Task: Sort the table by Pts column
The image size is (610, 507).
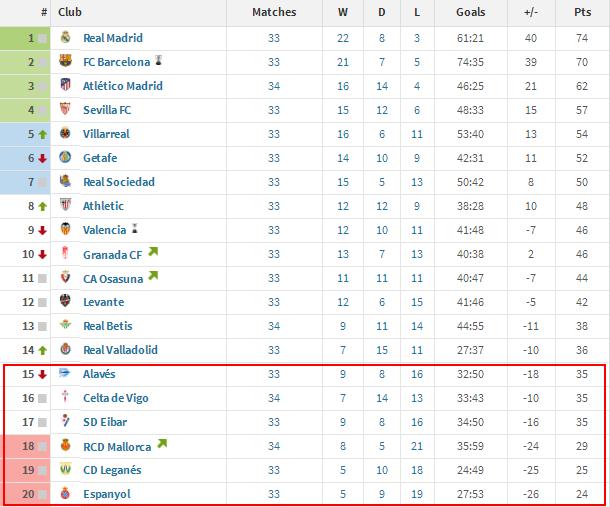Action: click(581, 12)
